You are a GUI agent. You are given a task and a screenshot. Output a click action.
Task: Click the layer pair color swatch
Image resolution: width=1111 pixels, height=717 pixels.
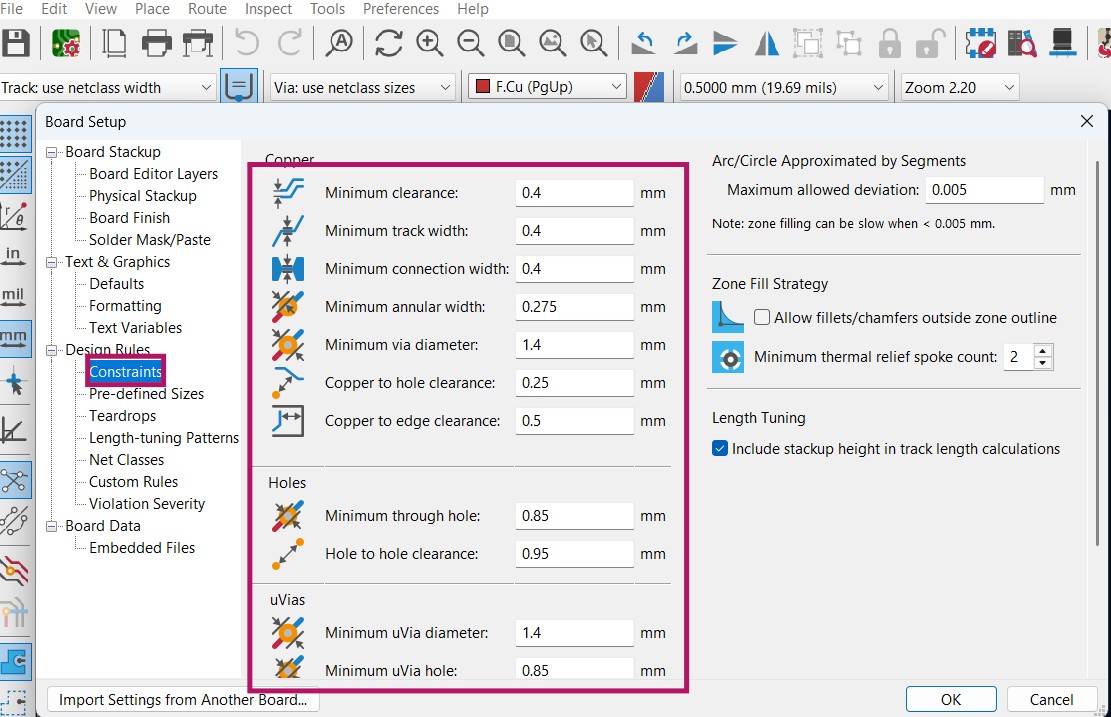click(649, 87)
